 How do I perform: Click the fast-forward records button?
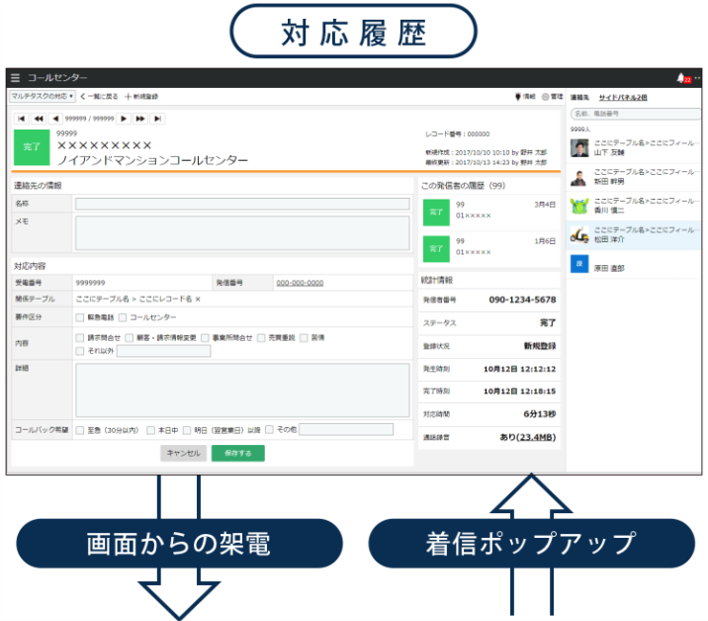[141, 118]
